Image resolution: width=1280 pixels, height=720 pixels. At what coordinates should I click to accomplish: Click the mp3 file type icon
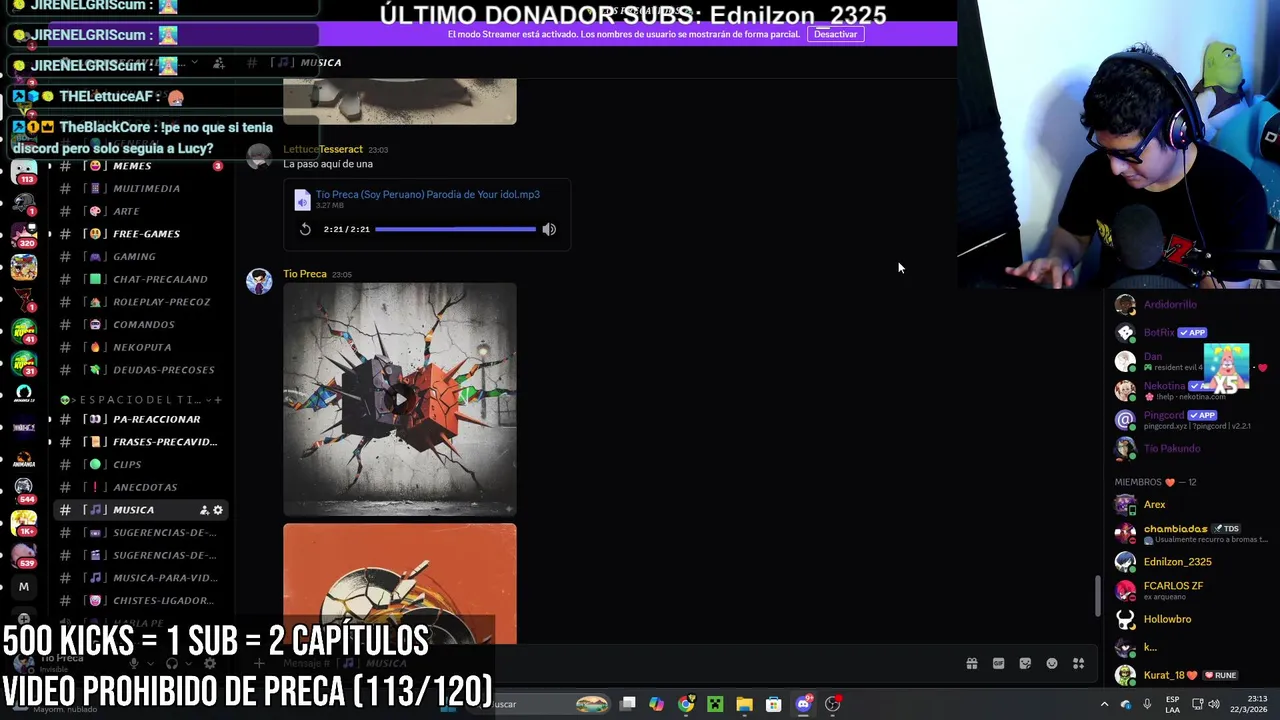click(302, 200)
